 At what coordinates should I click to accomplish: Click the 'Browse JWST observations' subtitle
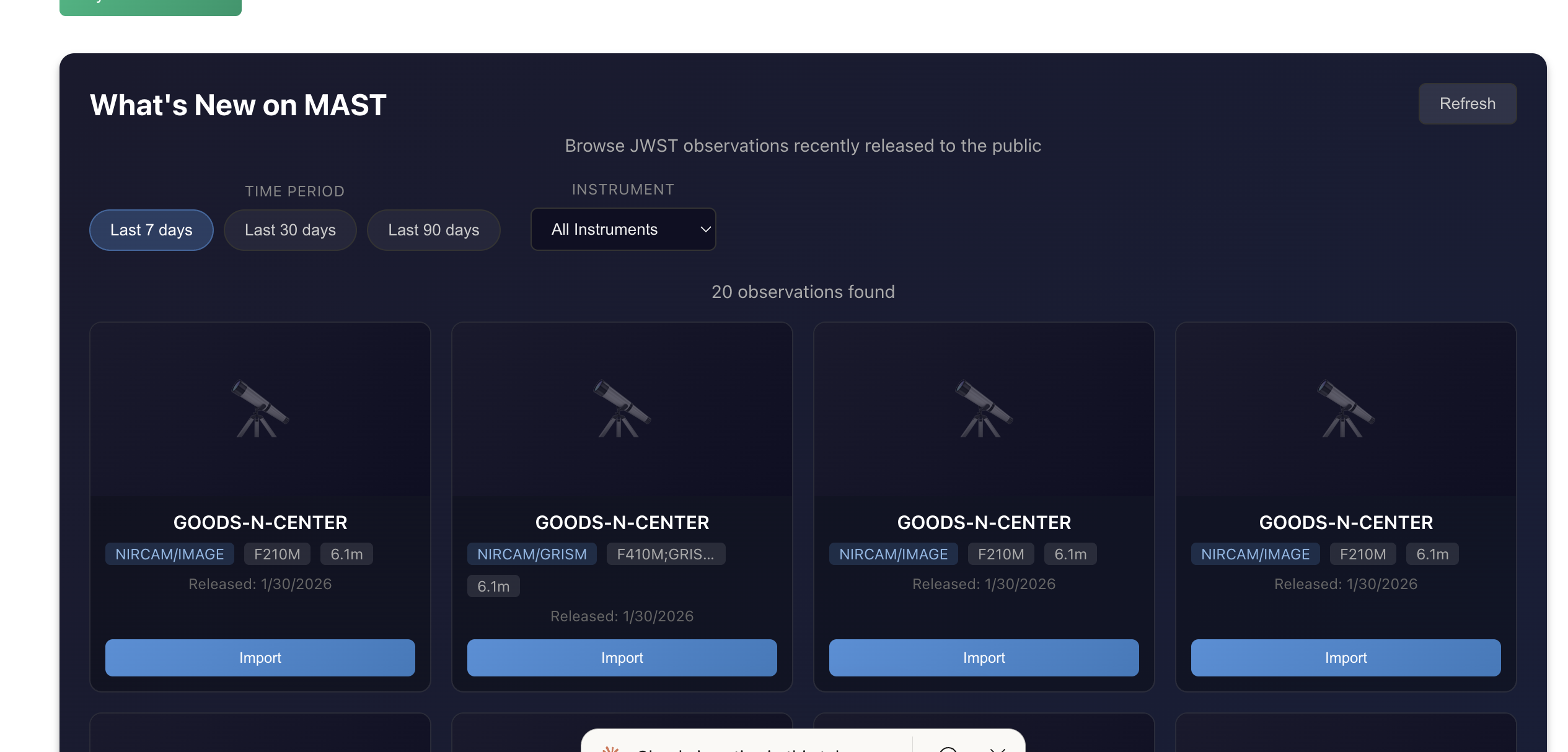[803, 146]
